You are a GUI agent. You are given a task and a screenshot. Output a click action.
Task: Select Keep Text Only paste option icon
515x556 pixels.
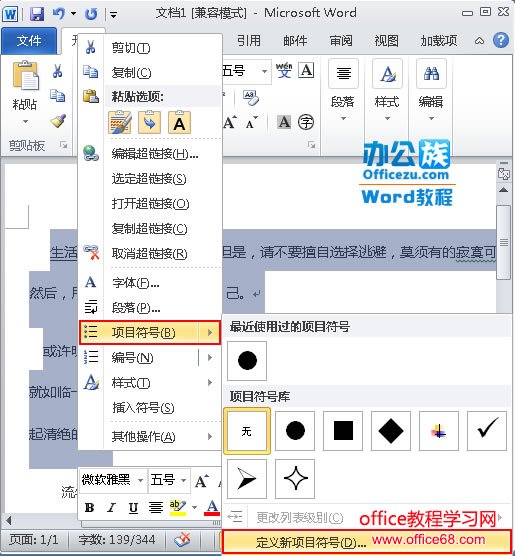(179, 122)
